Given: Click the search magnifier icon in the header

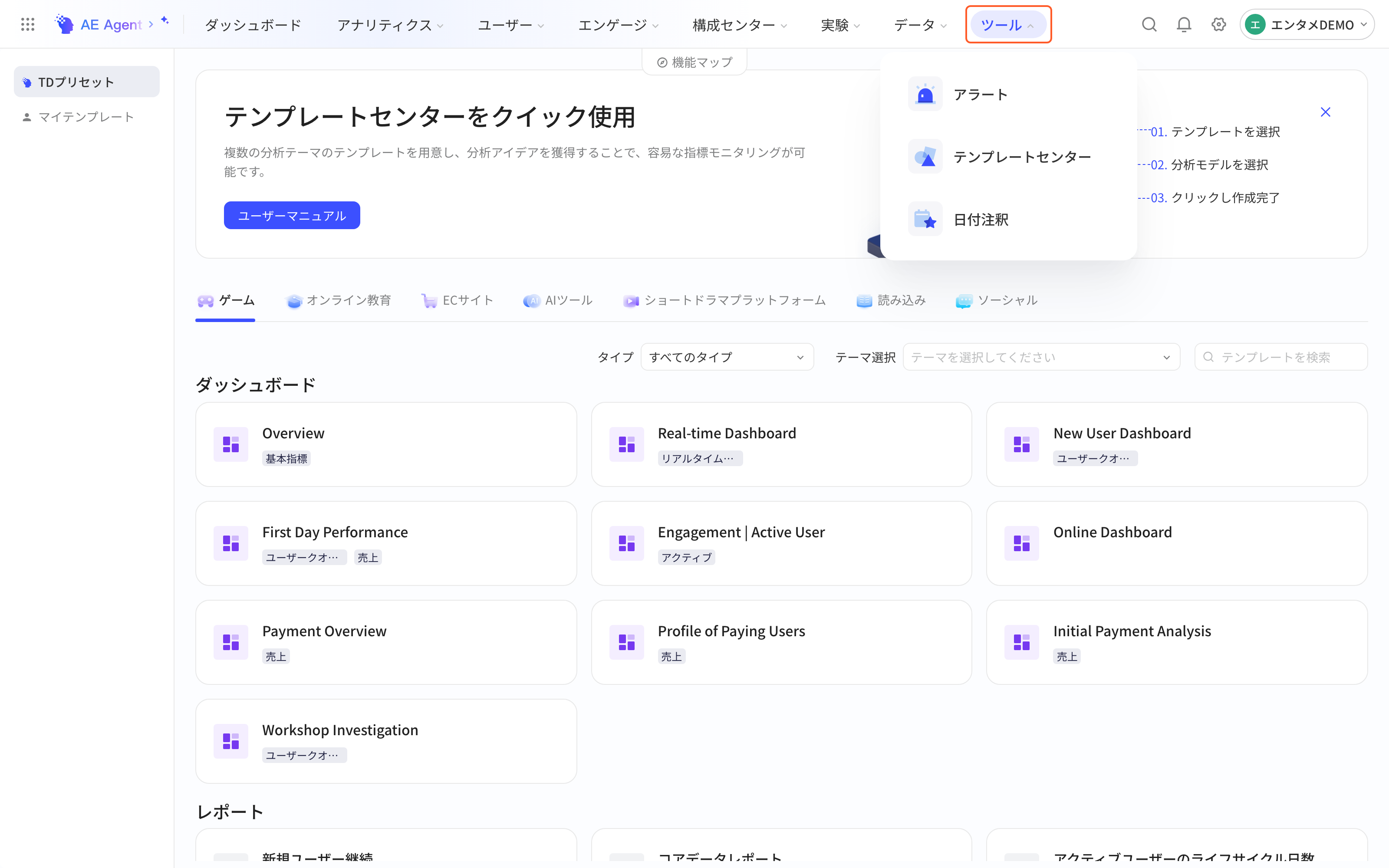Looking at the screenshot, I should point(1149,24).
